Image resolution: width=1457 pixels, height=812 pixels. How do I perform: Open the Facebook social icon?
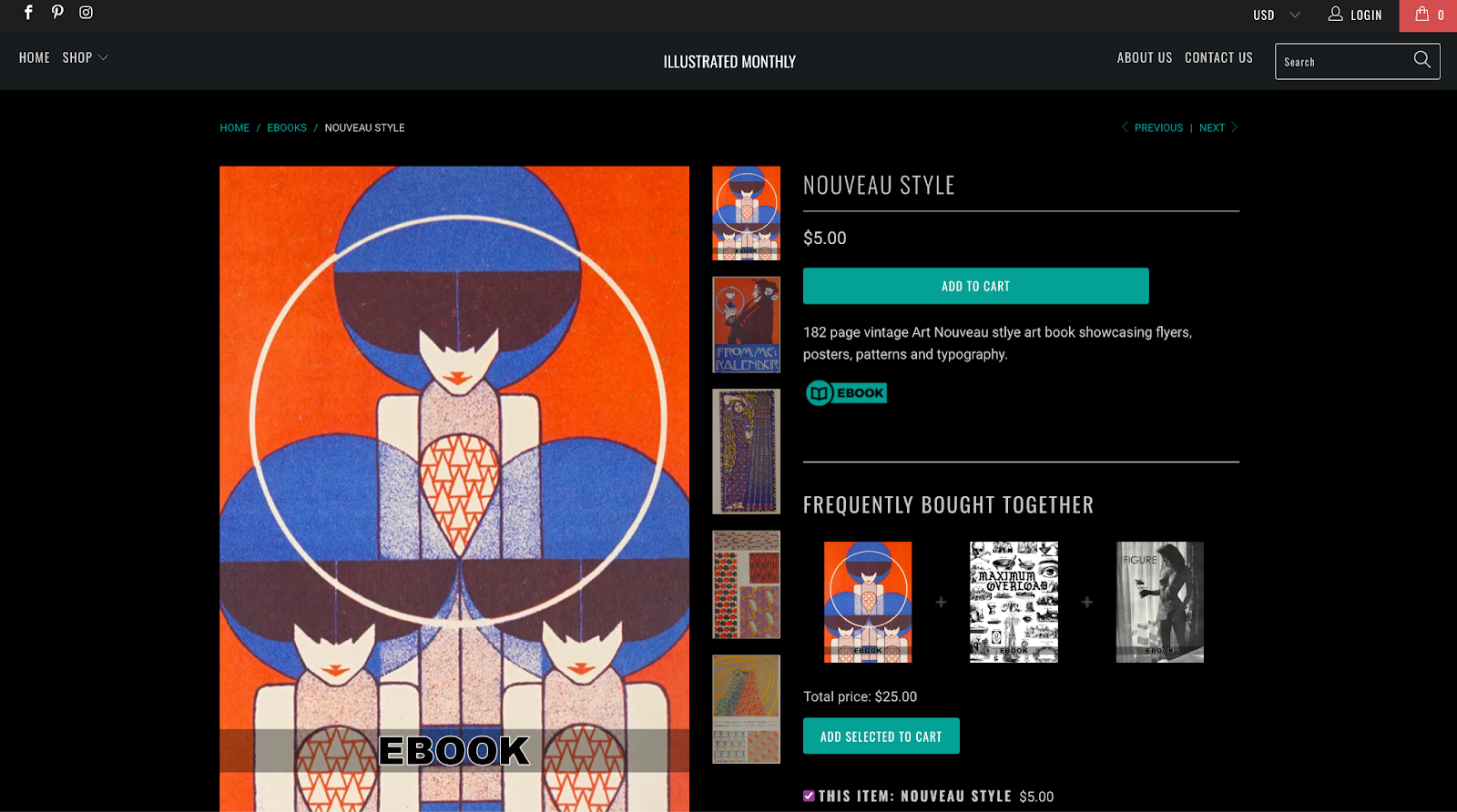pyautogui.click(x=28, y=13)
